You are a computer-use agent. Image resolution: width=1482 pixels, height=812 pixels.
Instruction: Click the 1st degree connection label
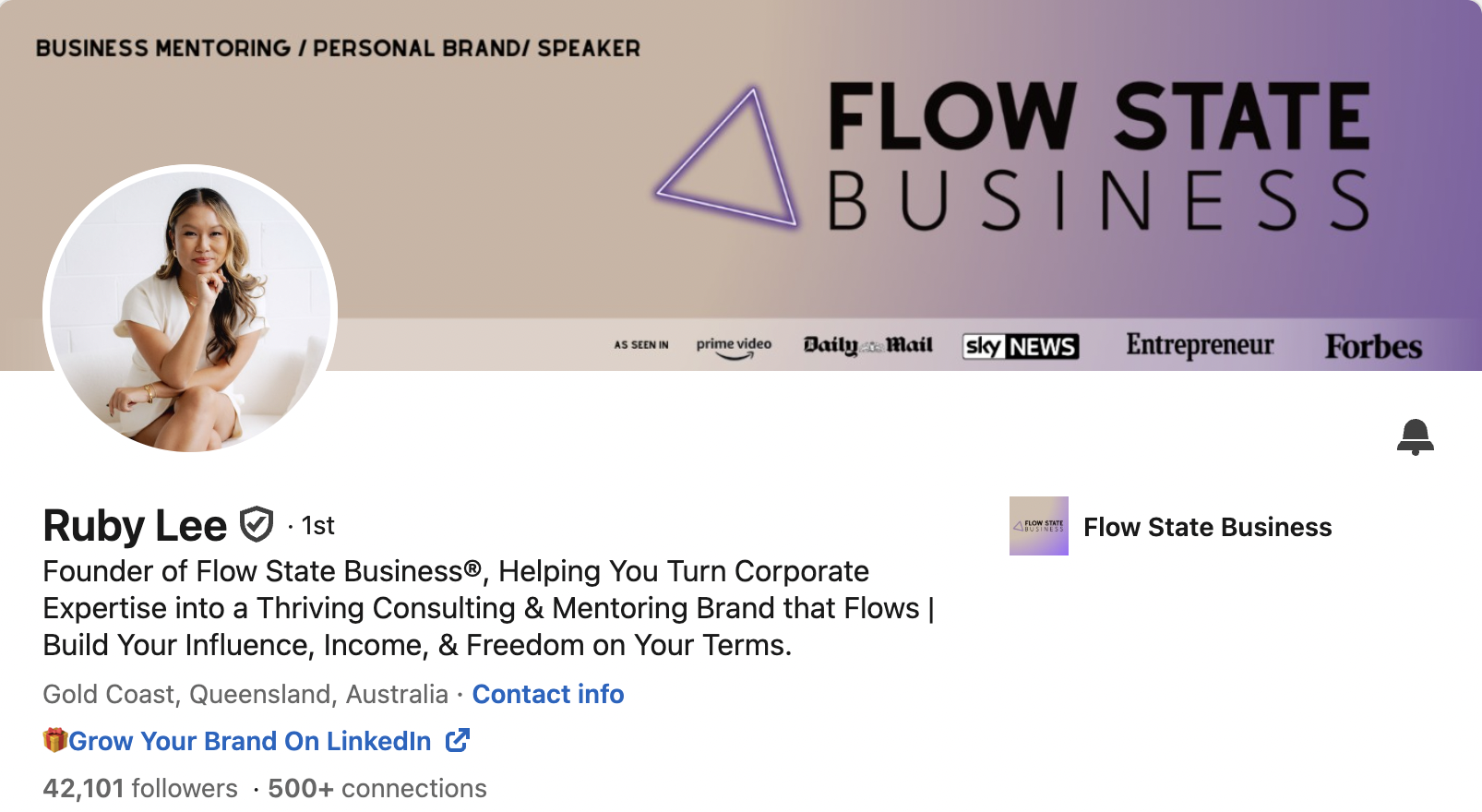click(x=317, y=526)
